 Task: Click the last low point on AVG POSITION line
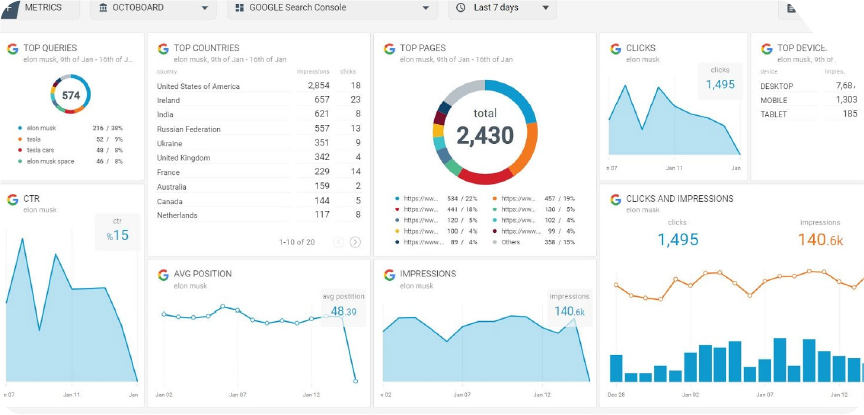tap(355, 381)
